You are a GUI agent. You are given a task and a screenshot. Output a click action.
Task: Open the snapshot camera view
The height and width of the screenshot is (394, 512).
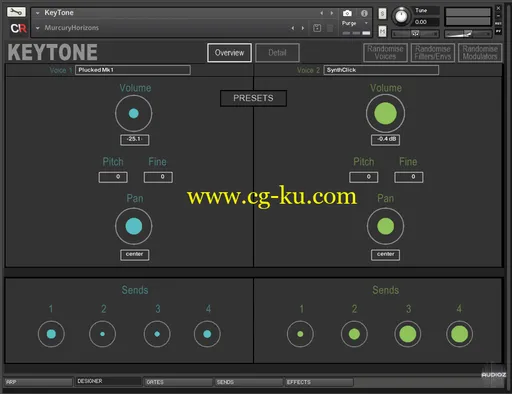[347, 13]
